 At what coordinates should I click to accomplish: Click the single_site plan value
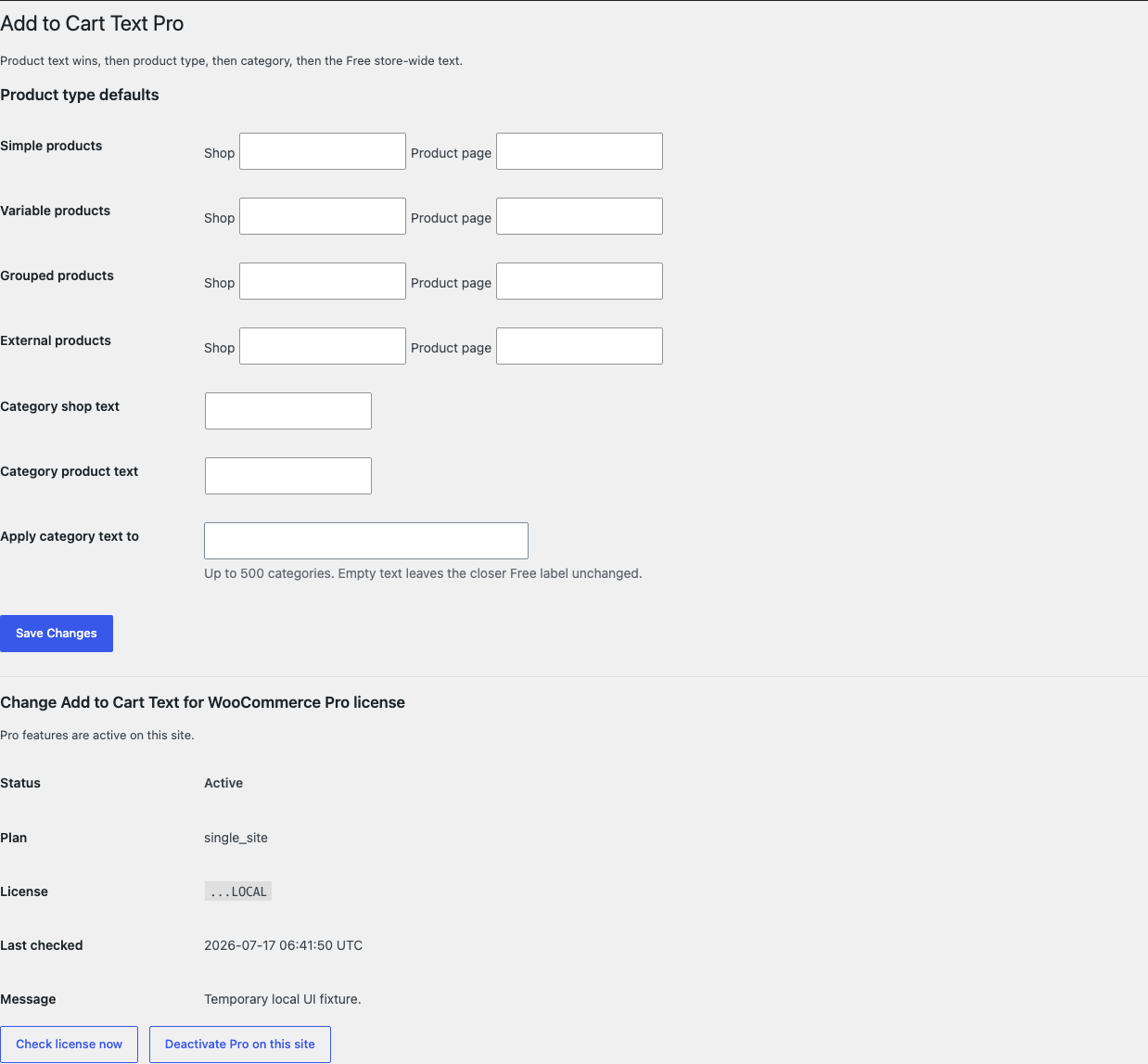pyautogui.click(x=236, y=838)
